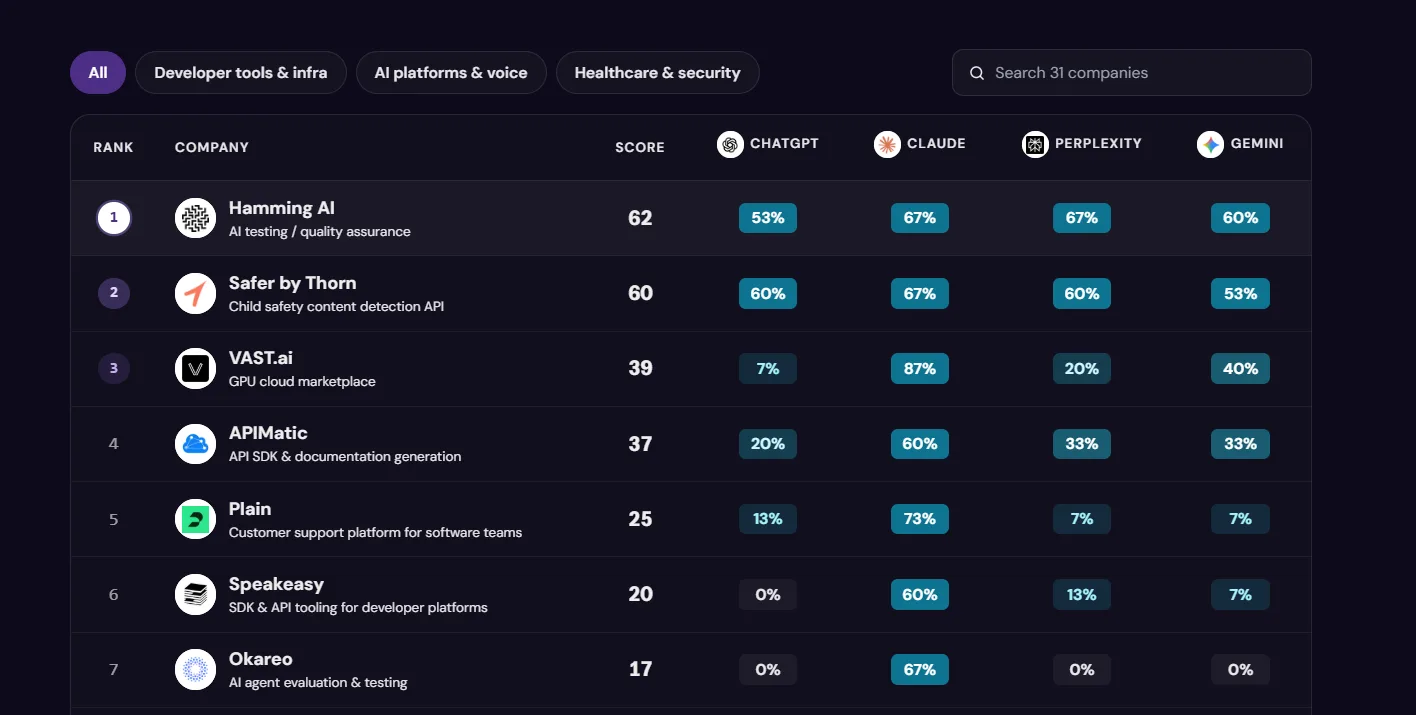
Task: Click the rank number 4
Action: coord(113,443)
